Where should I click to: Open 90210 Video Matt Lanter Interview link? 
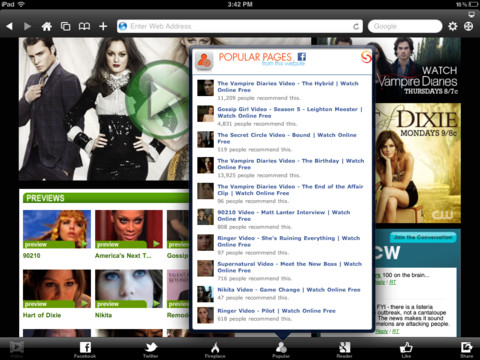[284, 215]
